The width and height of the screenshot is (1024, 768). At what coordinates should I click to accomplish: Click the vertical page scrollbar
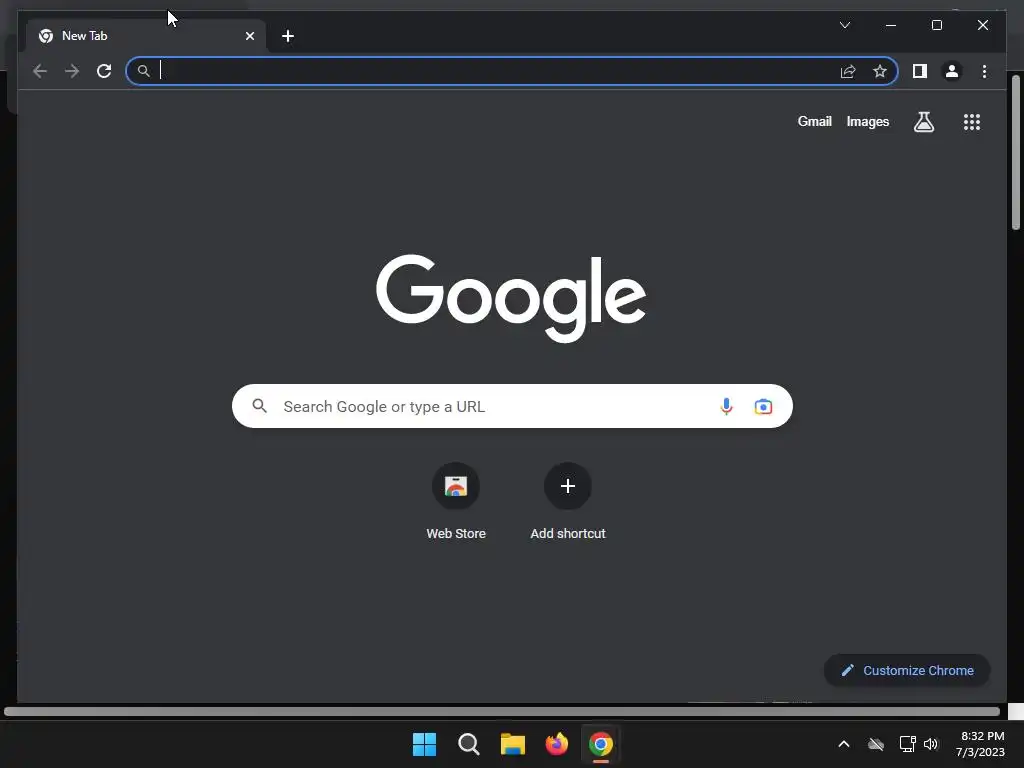(1016, 153)
